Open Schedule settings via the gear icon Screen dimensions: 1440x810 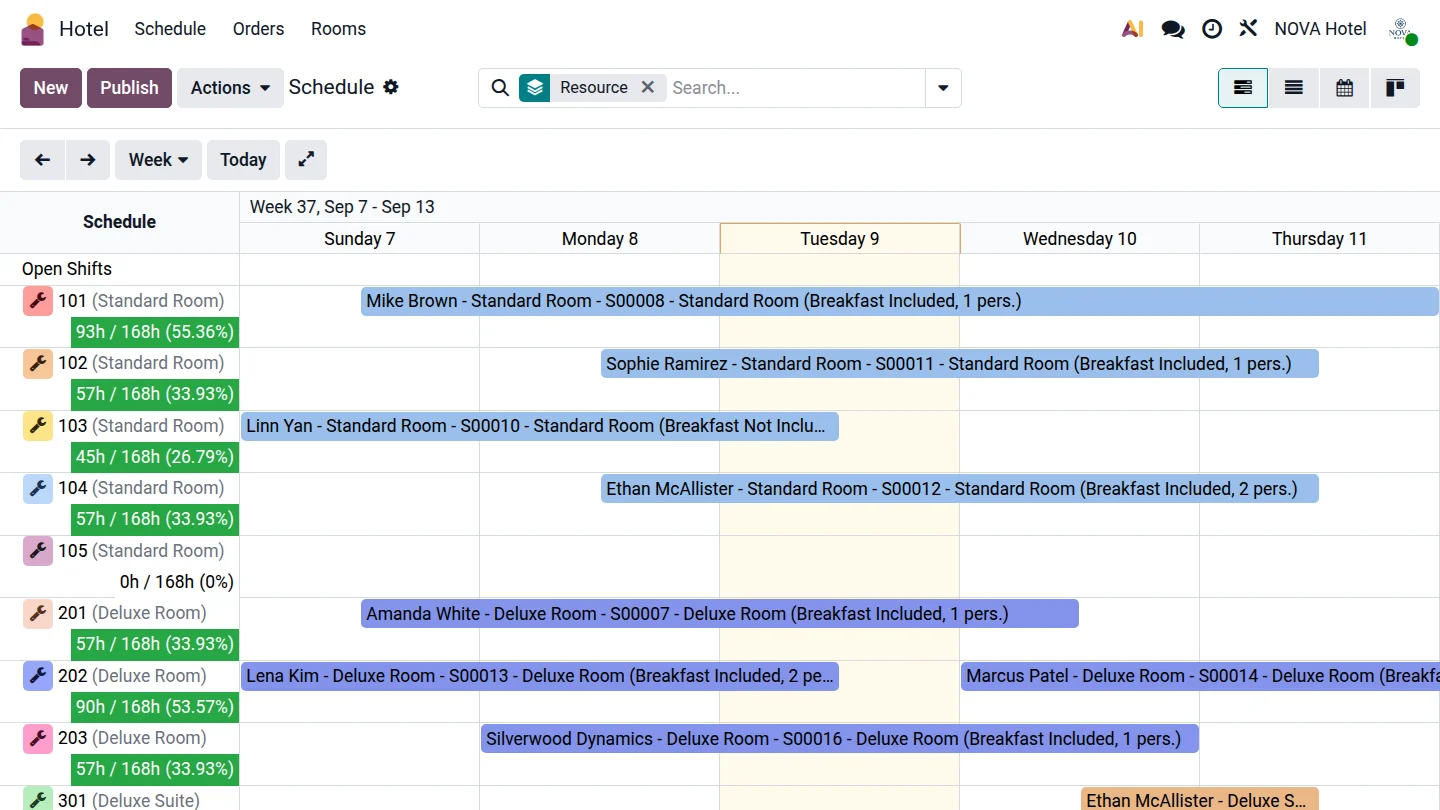click(390, 87)
